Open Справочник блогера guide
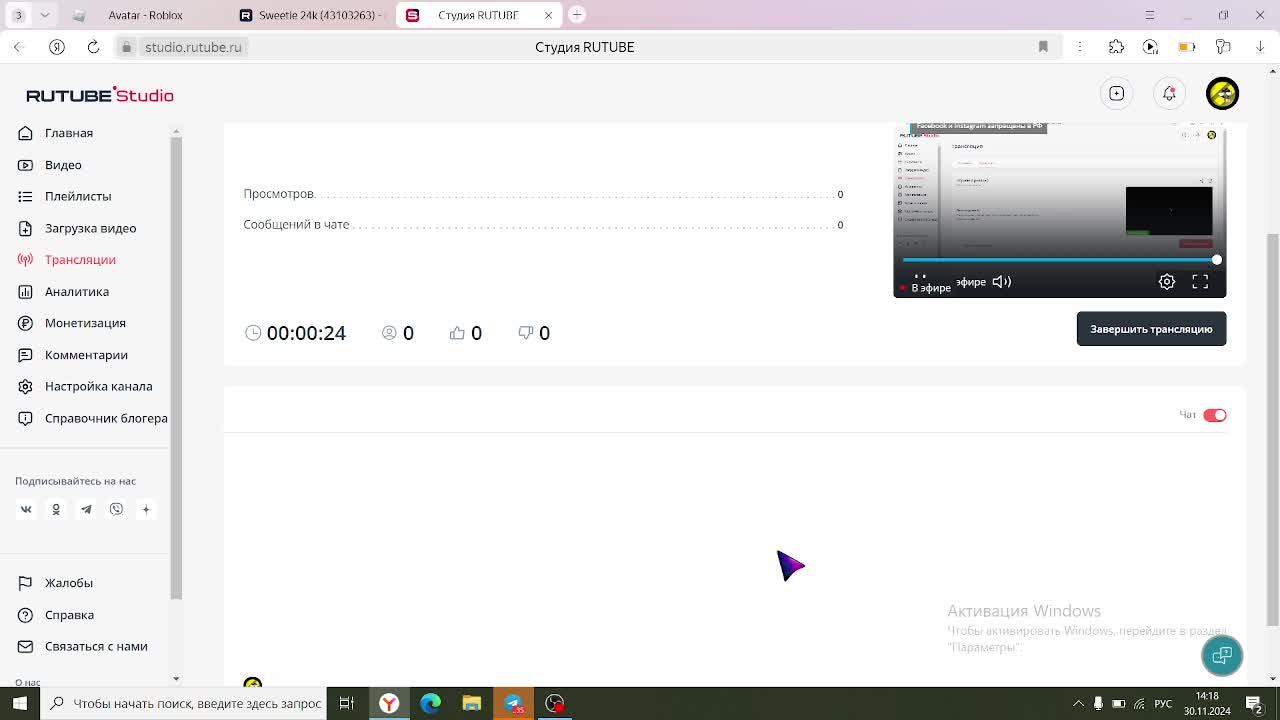Viewport: 1280px width, 720px height. 106,418
